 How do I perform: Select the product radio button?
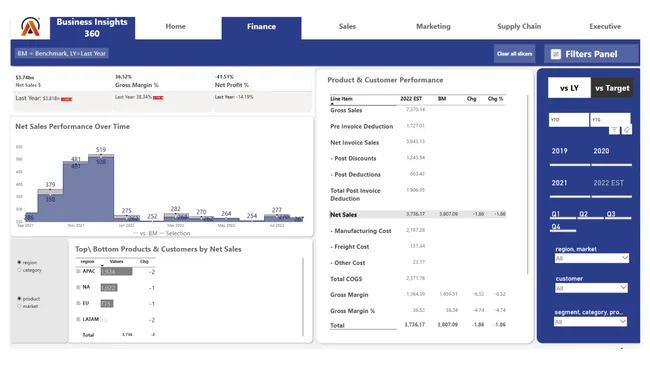(19, 298)
